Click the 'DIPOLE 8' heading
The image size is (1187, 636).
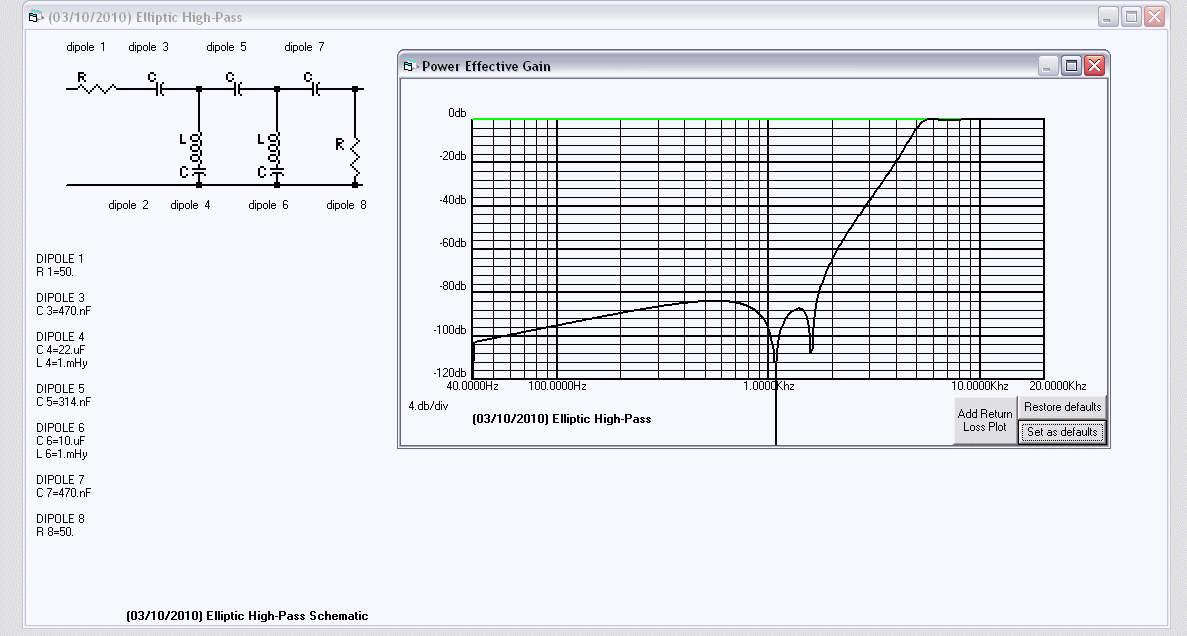[61, 519]
